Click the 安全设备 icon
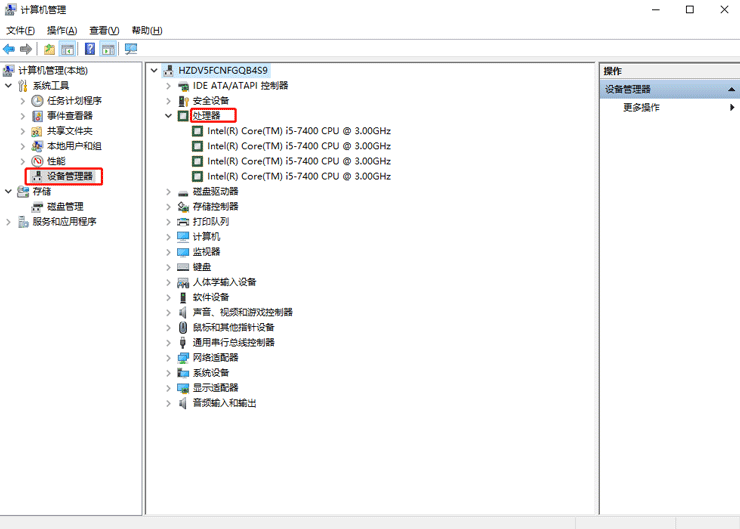The image size is (740, 529). (183, 101)
